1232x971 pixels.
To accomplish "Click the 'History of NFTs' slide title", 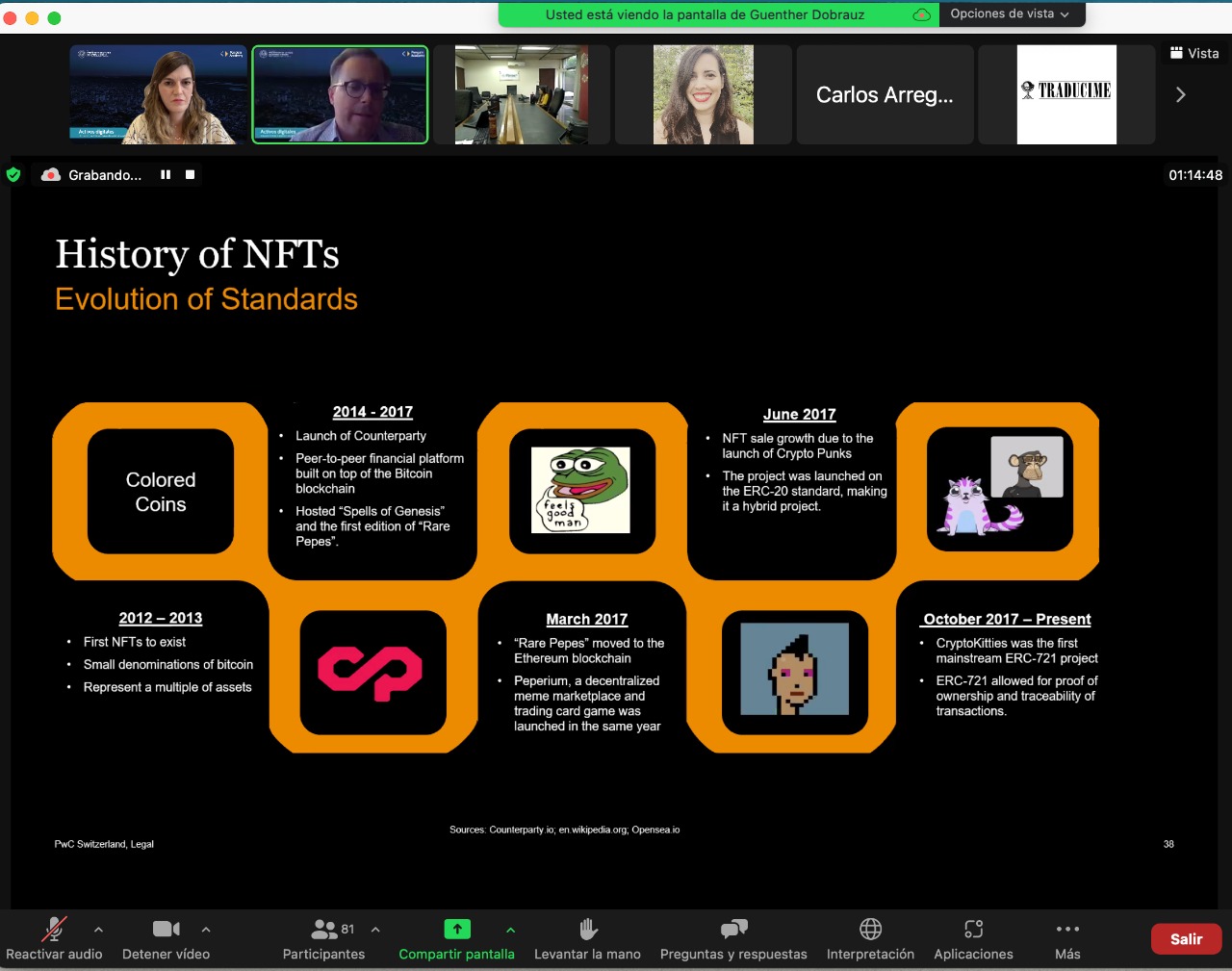I will (197, 254).
